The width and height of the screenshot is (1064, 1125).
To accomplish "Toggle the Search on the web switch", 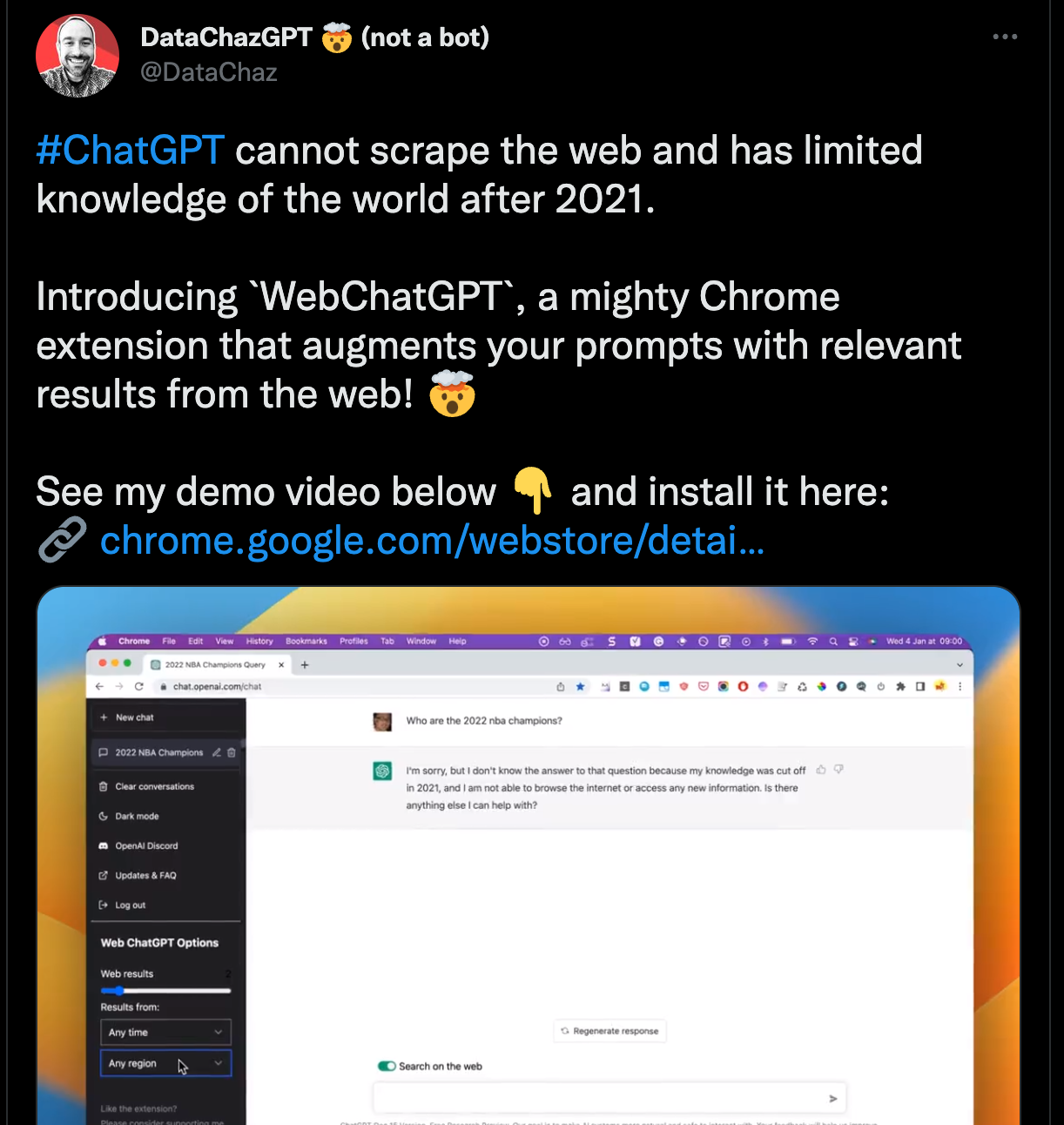I will pos(387,1066).
